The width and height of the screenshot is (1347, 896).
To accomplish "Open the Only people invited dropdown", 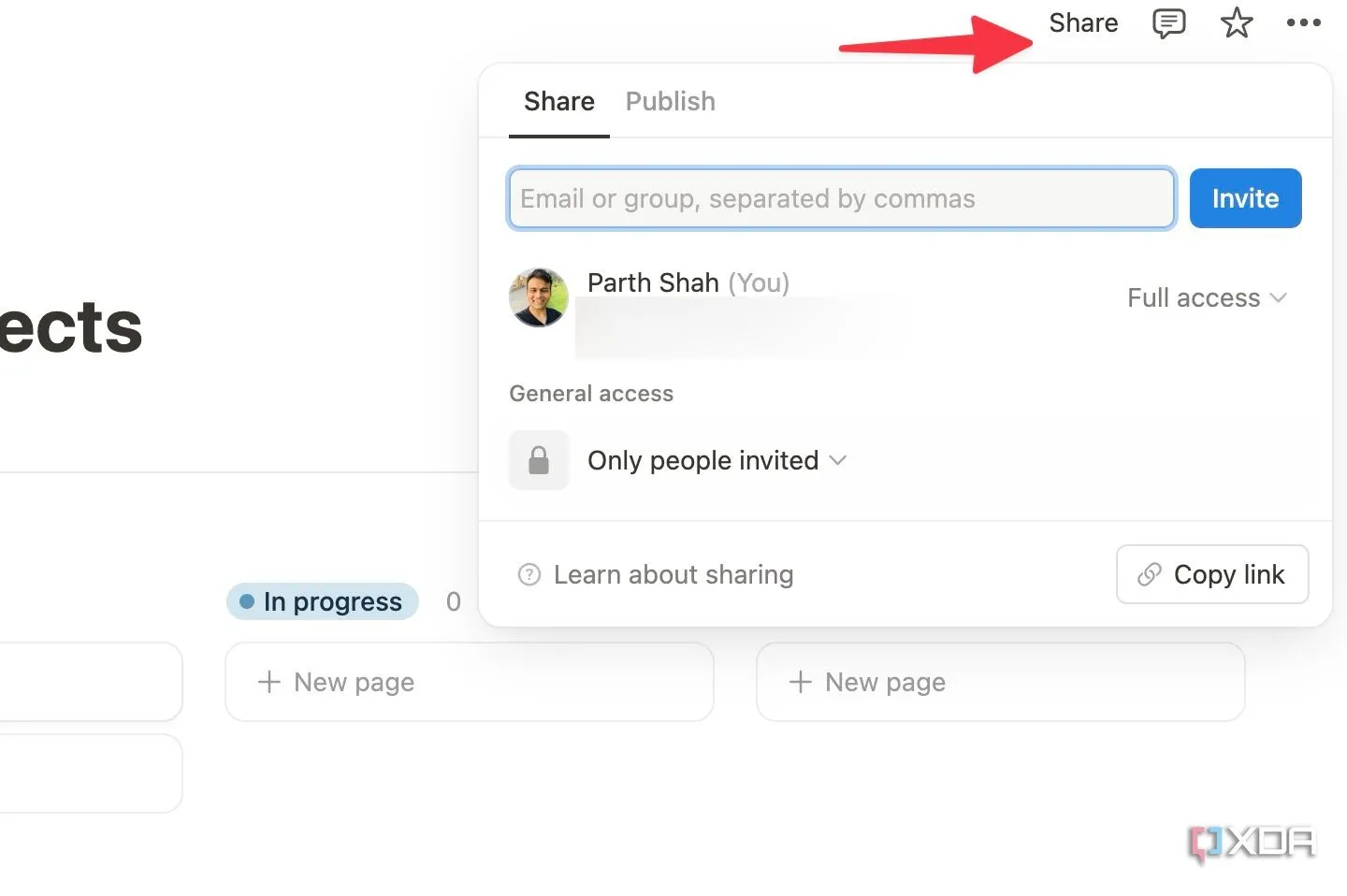I will (717, 460).
